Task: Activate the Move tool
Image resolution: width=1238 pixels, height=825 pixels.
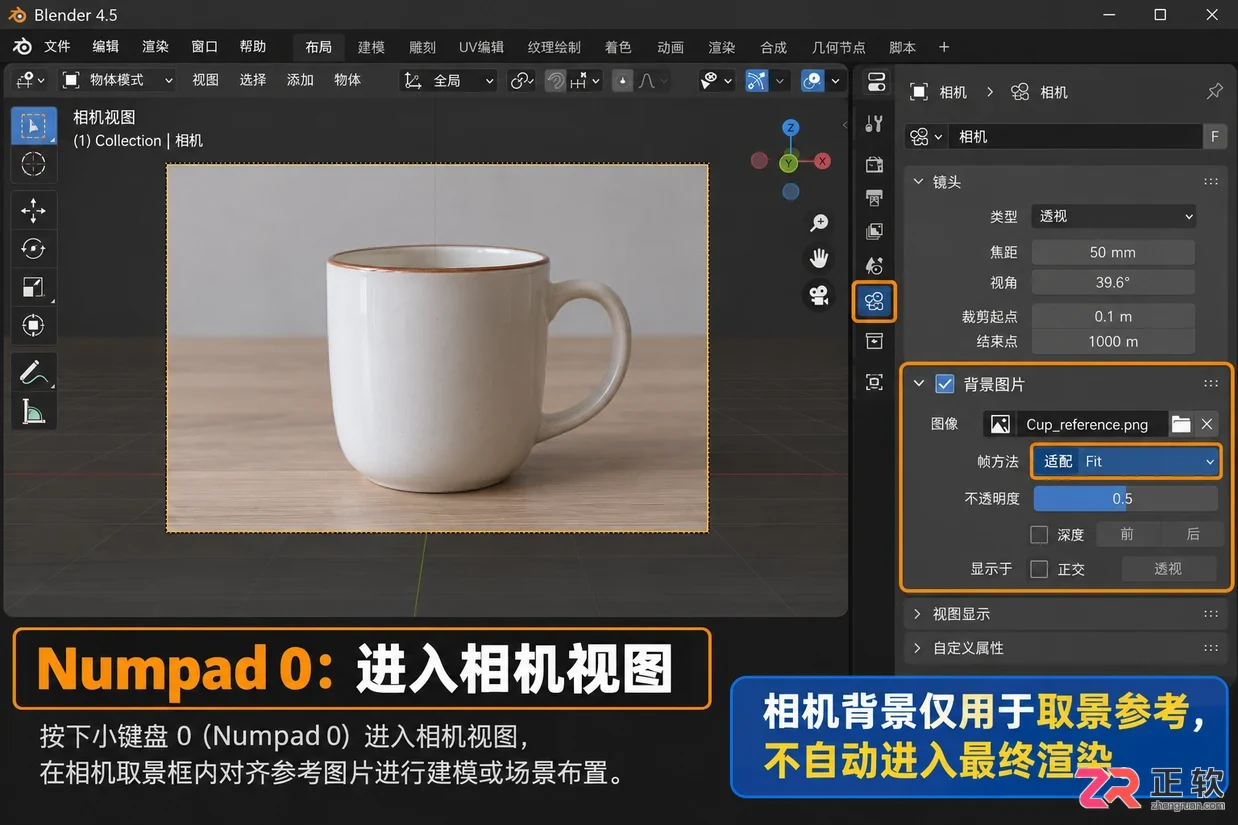Action: [x=34, y=210]
